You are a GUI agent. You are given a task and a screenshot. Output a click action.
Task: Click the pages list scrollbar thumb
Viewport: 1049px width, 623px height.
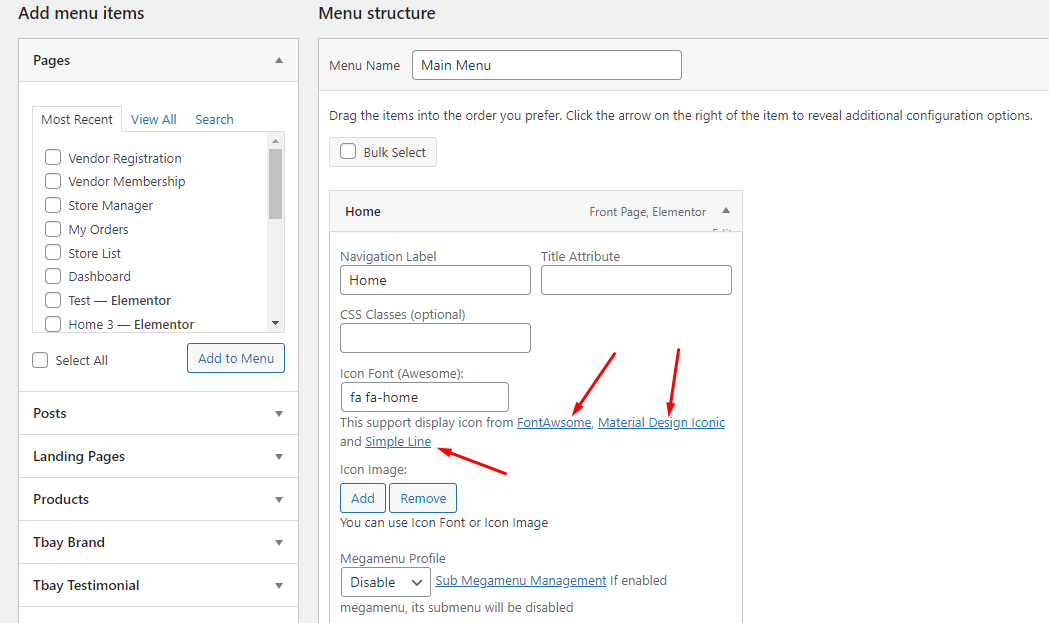275,184
